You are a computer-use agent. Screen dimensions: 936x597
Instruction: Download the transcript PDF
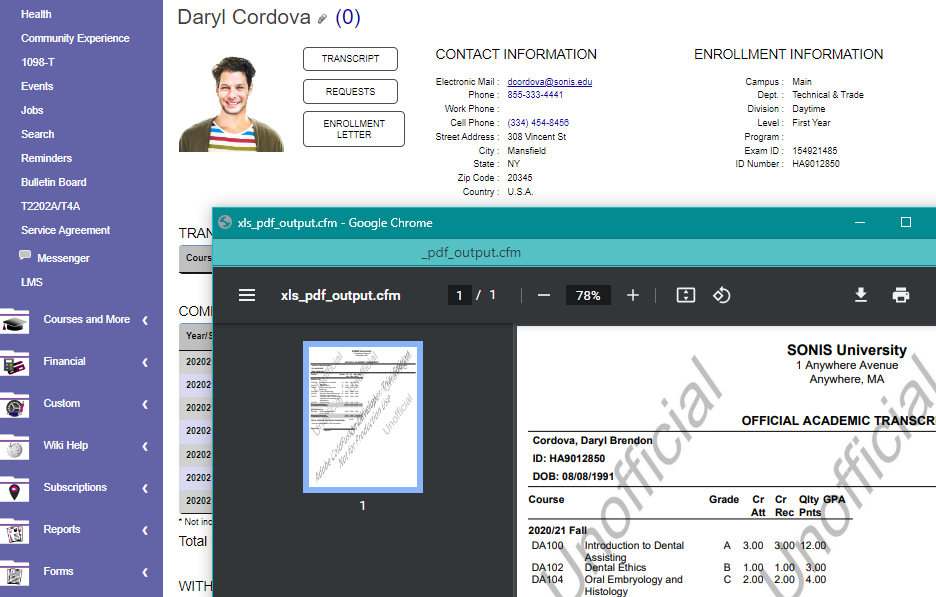pyautogui.click(x=861, y=295)
